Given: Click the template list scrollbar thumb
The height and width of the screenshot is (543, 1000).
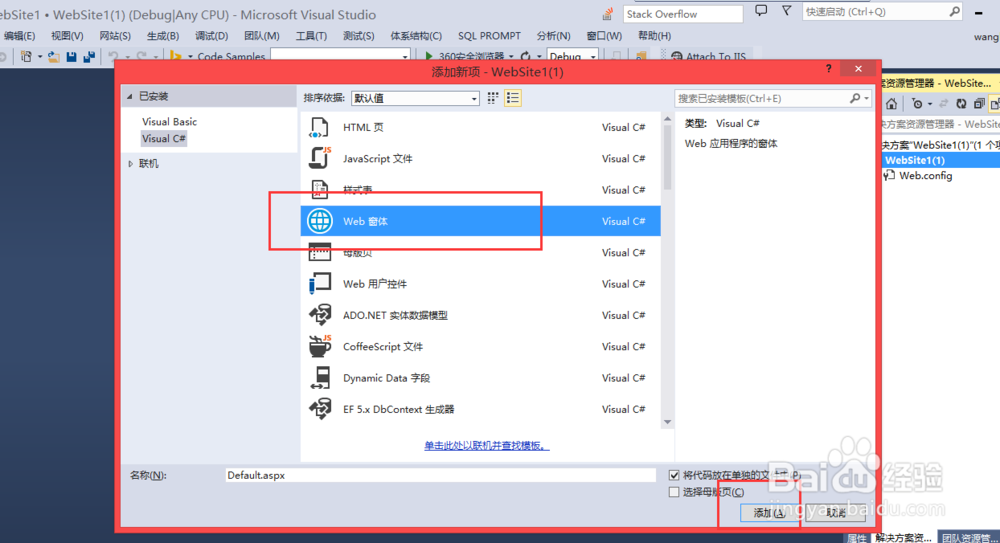Looking at the screenshot, I should click(667, 158).
